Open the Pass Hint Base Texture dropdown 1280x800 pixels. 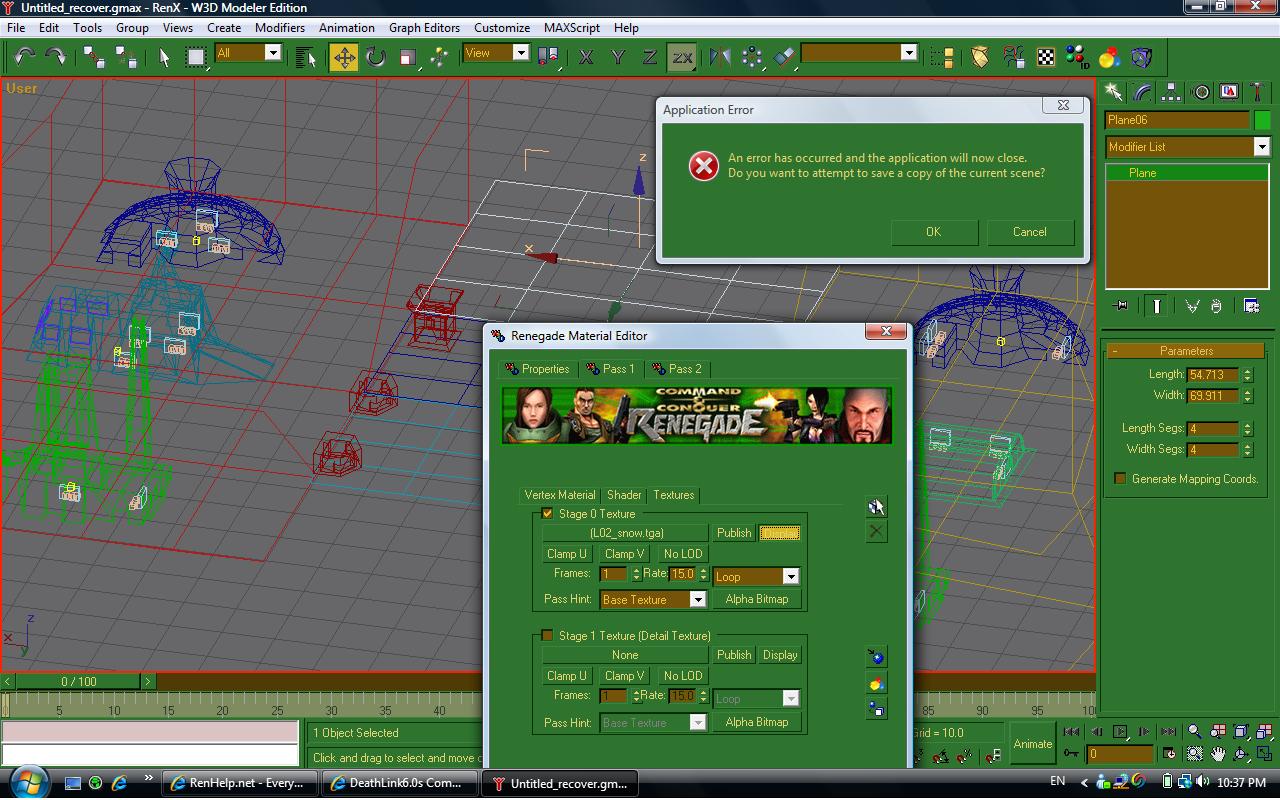(x=697, y=600)
